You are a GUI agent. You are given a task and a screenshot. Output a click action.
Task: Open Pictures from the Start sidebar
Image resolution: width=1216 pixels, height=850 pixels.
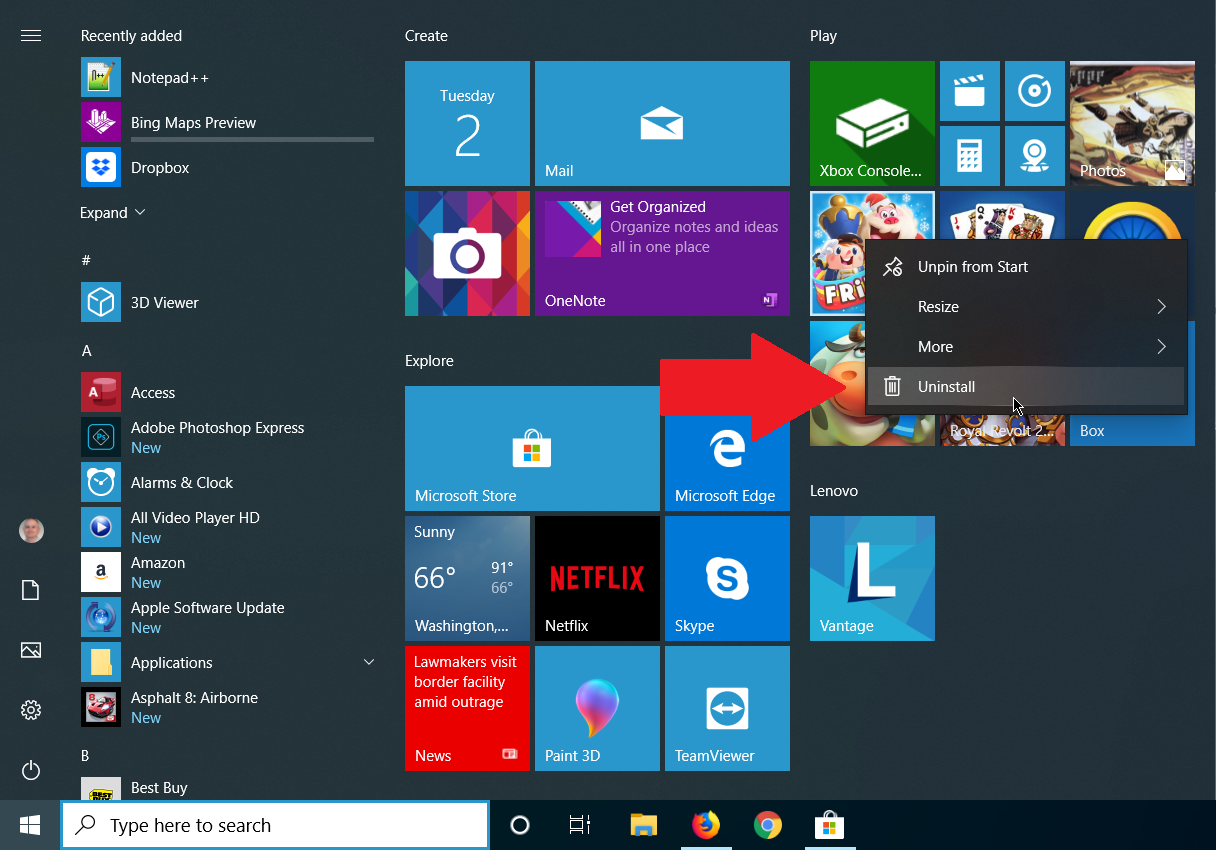point(31,650)
